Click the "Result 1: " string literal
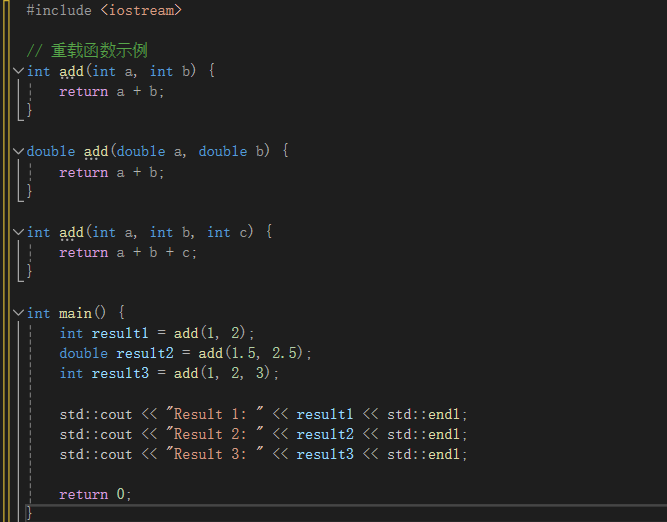Screen dimensions: 667x522 coord(214,414)
